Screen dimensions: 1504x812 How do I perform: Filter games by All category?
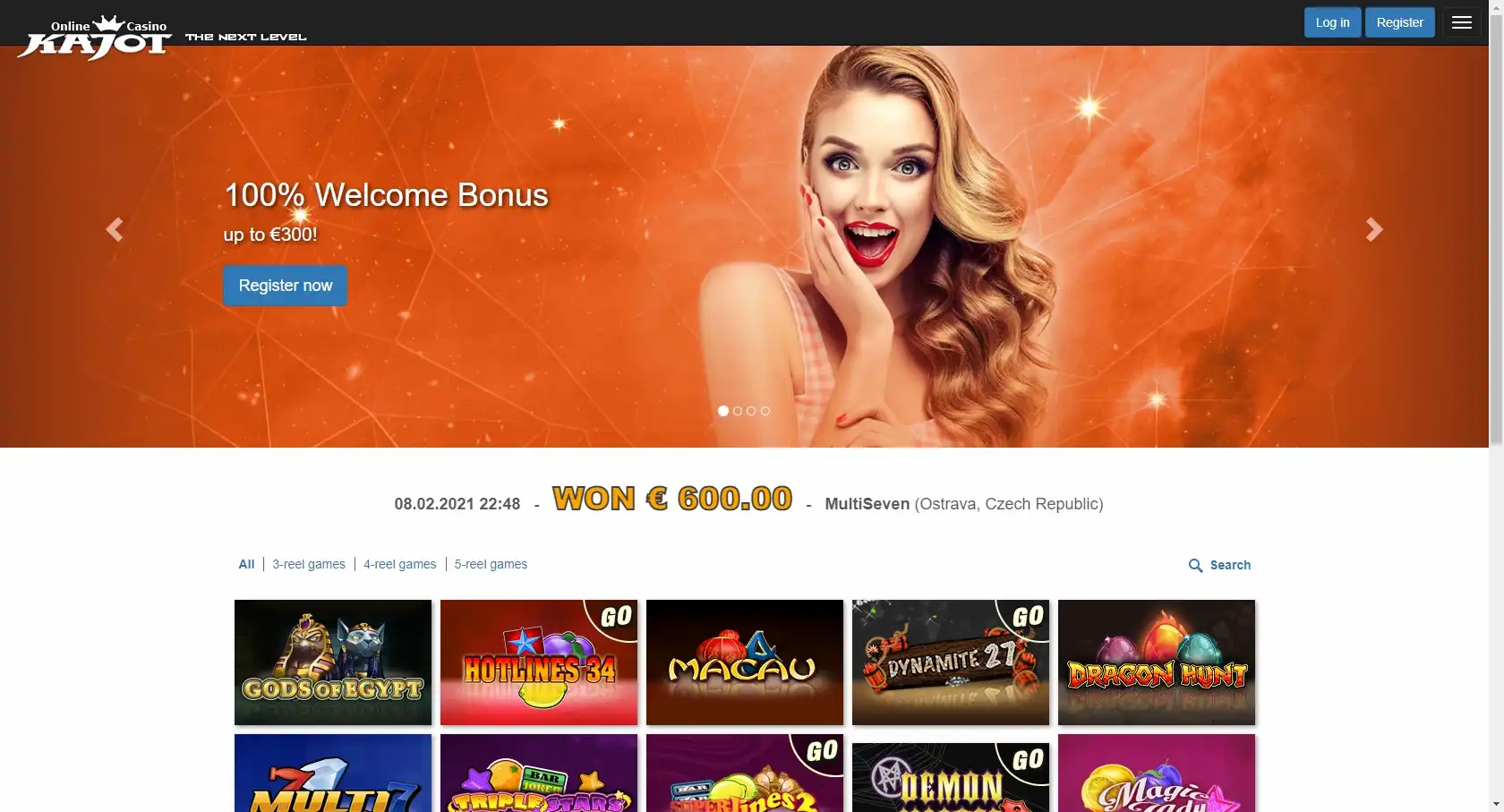(246, 564)
